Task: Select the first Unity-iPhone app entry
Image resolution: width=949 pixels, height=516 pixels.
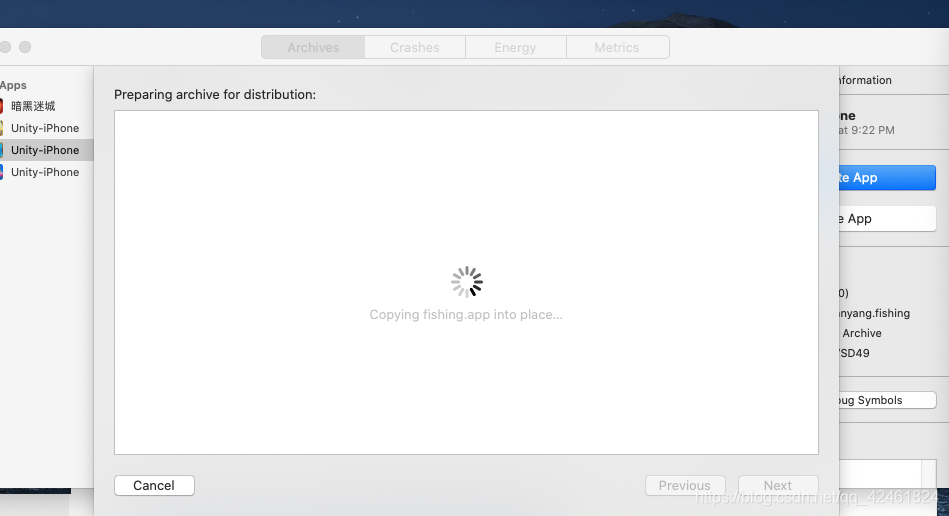Action: [x=45, y=128]
